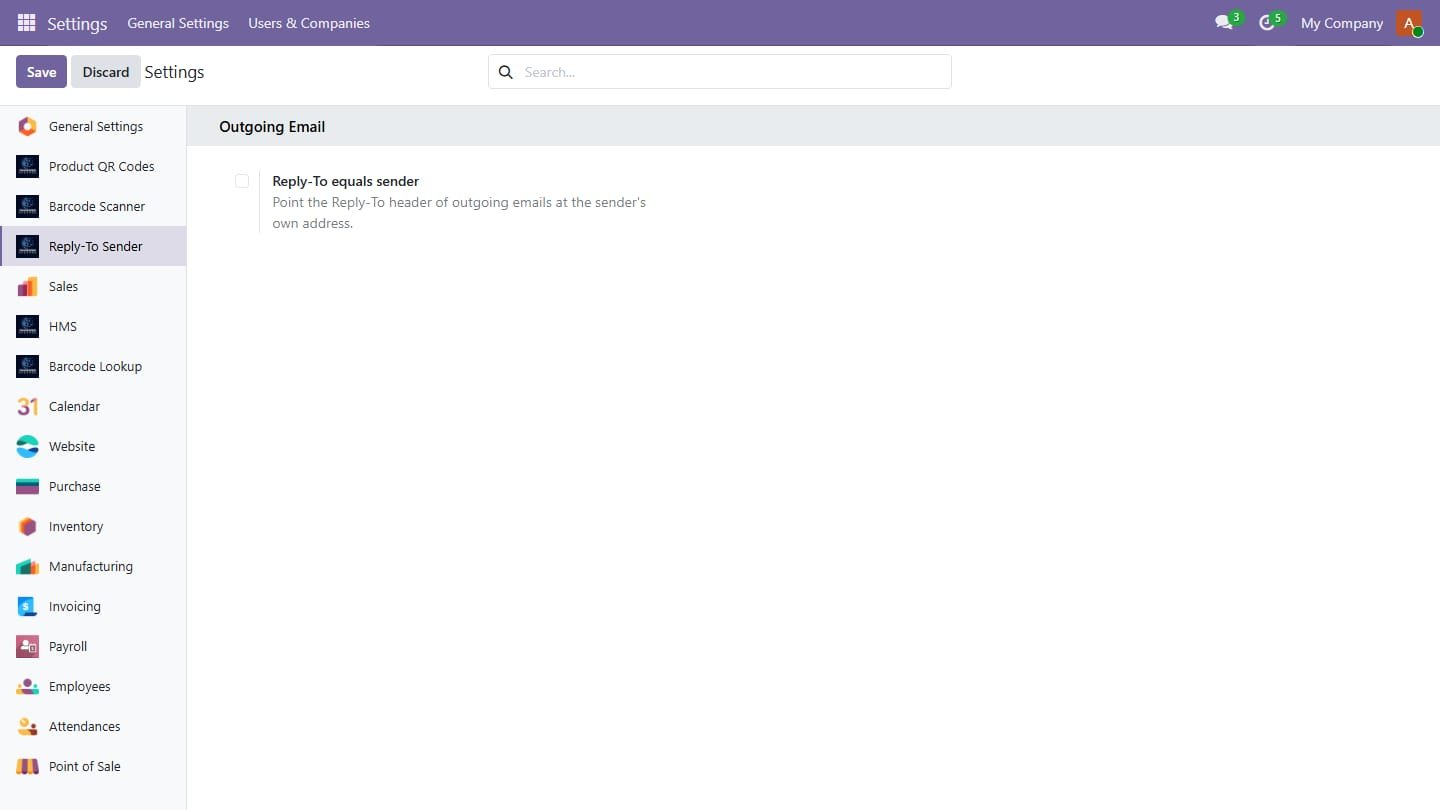This screenshot has height=810, width=1440.
Task: Open the conversations chat bubble icon
Action: coord(1224,23)
